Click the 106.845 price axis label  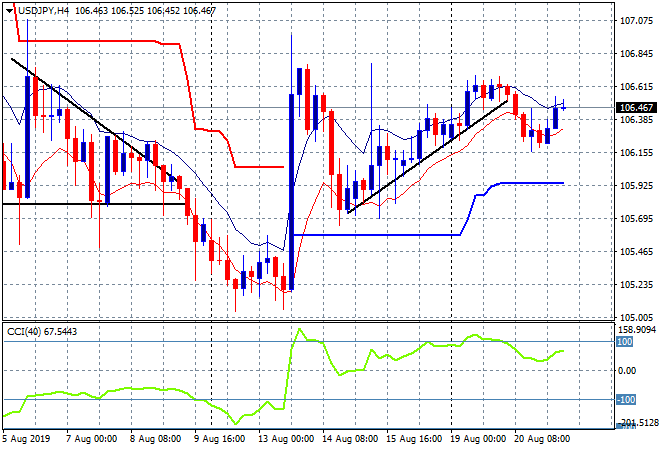point(636,53)
